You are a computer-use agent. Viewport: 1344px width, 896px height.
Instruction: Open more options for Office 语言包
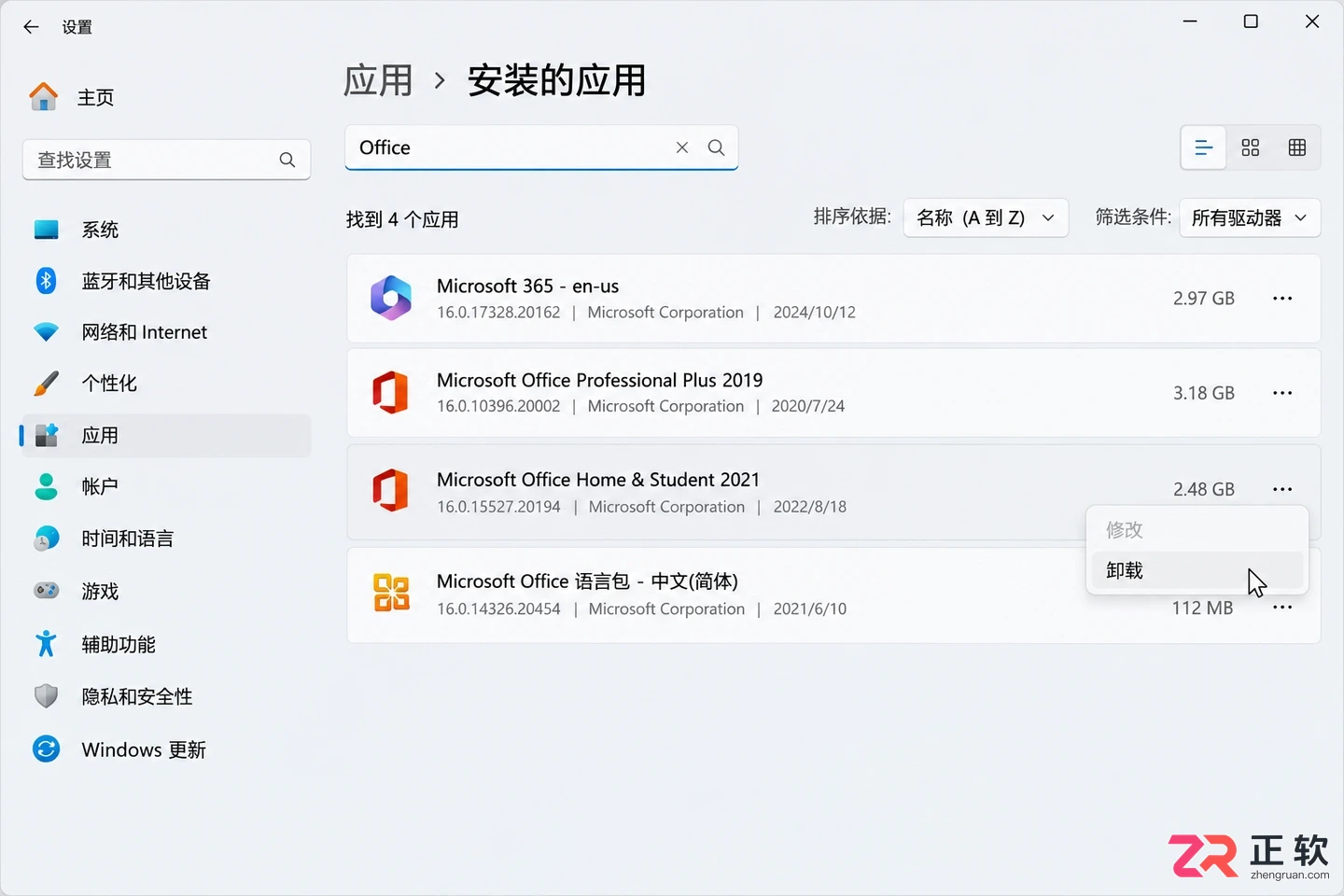click(1282, 608)
